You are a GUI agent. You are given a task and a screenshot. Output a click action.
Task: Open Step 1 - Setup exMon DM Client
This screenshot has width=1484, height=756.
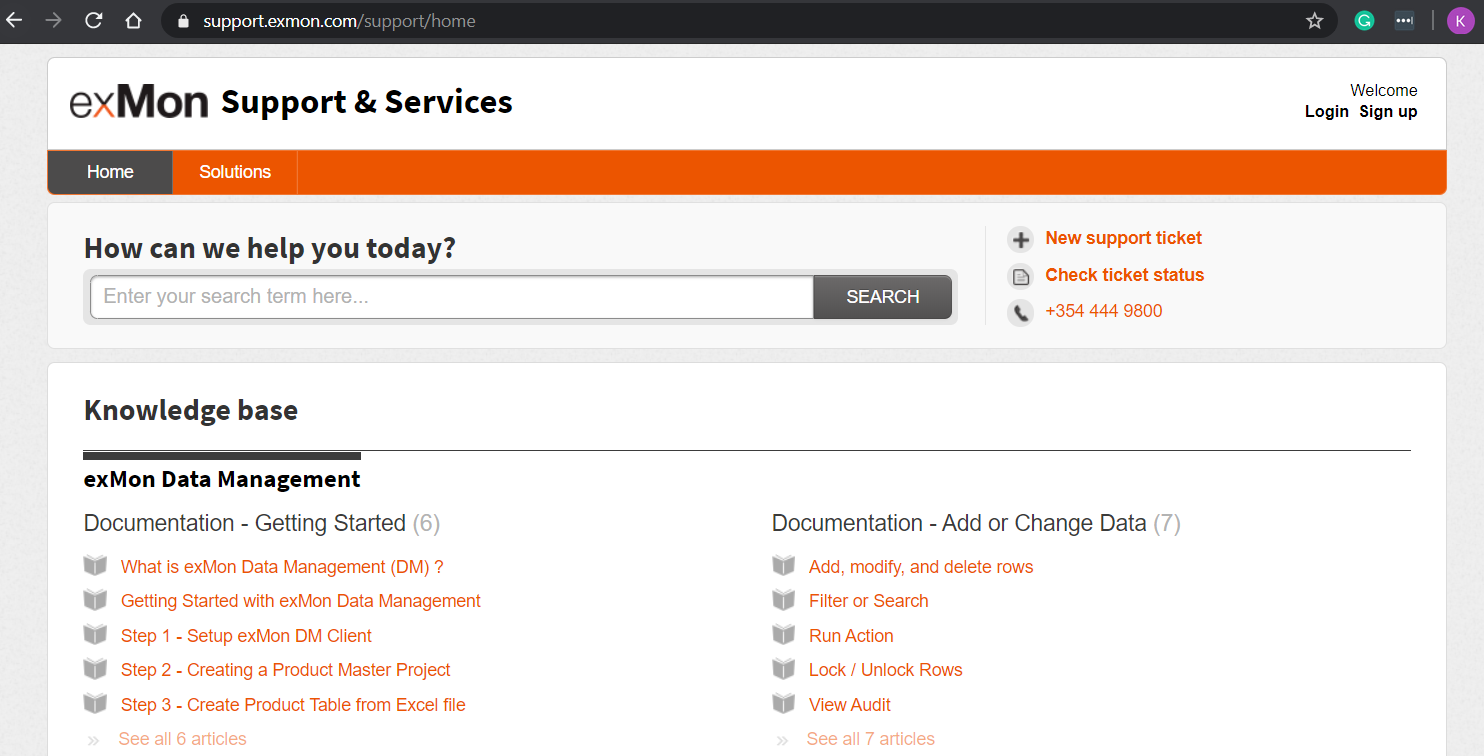click(x=246, y=636)
